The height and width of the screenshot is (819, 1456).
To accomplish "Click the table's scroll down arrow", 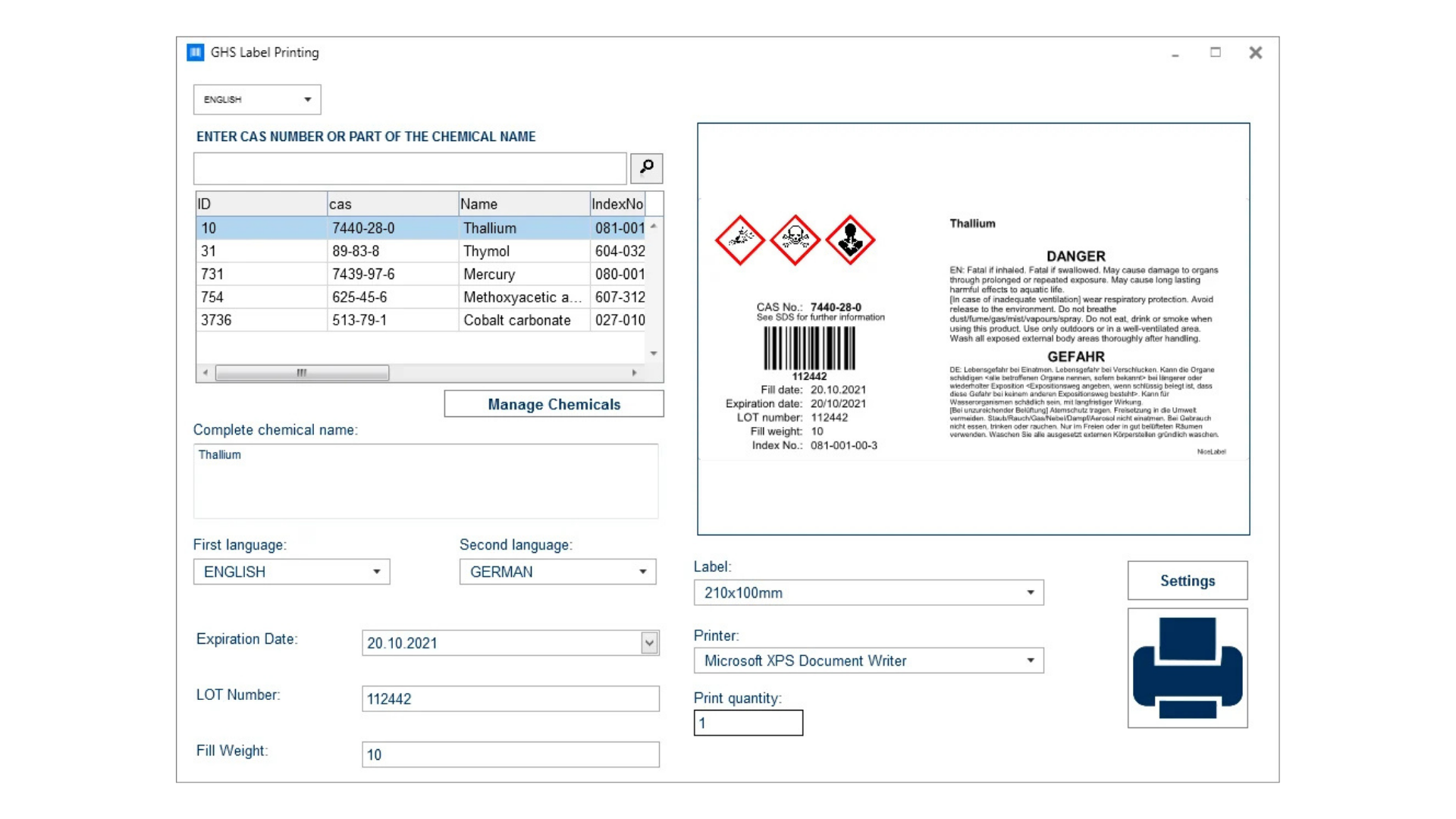I will [x=654, y=353].
